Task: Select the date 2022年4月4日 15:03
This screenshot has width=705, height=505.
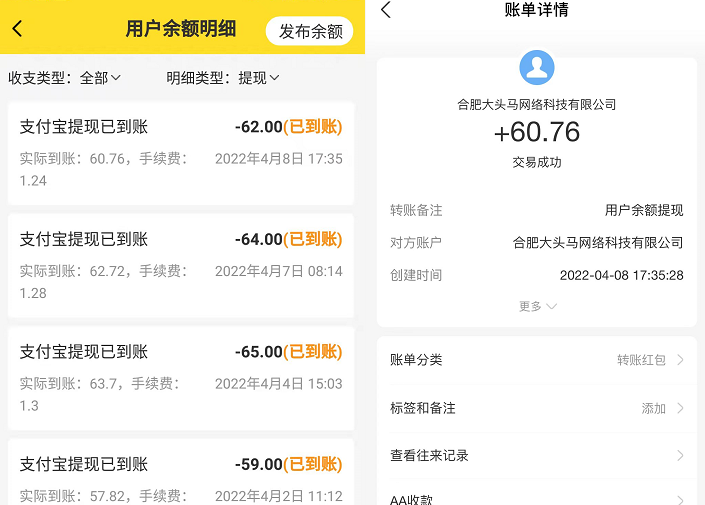Action: 279,384
